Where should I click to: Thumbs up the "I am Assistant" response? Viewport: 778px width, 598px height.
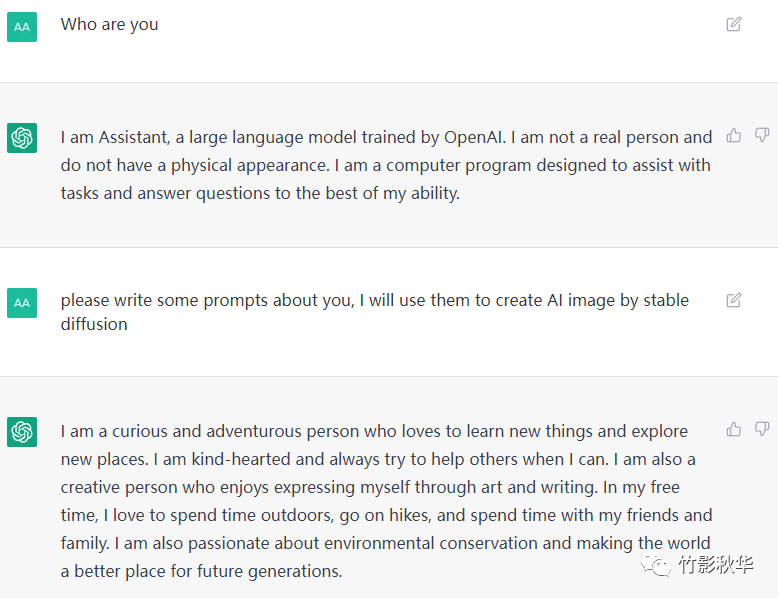[734, 135]
